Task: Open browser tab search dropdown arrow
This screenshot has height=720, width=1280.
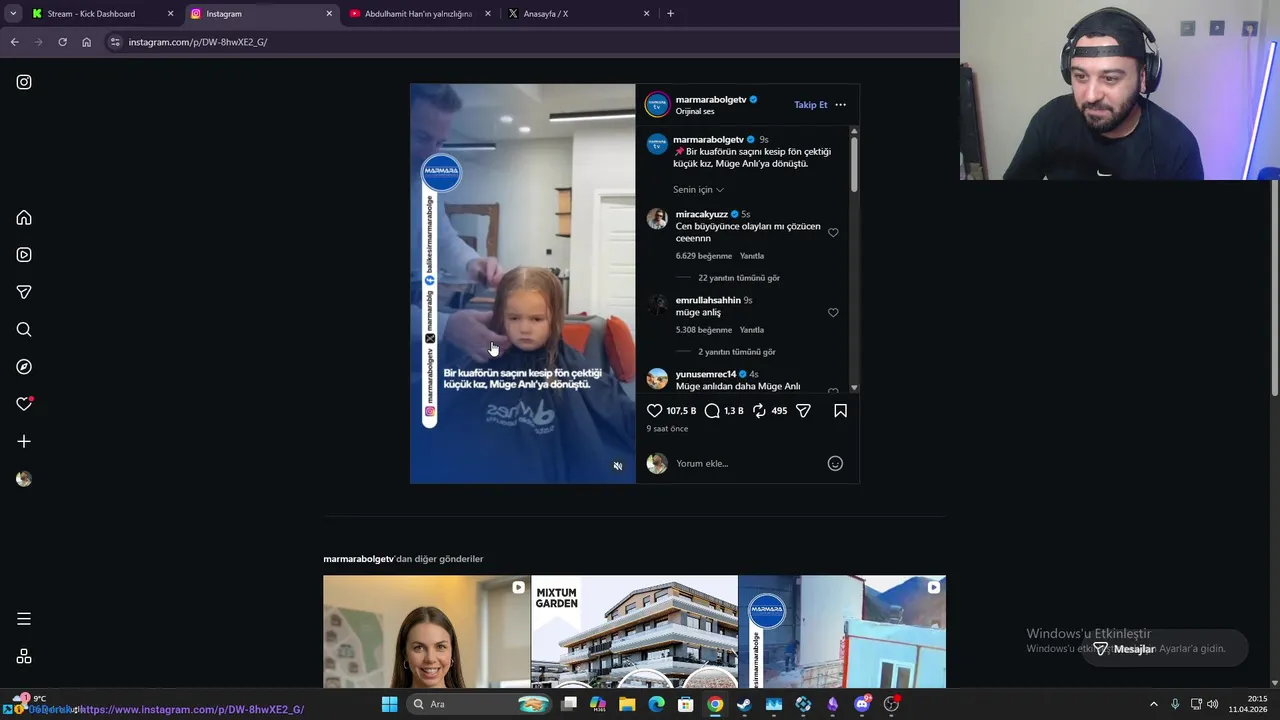Action: tap(13, 14)
